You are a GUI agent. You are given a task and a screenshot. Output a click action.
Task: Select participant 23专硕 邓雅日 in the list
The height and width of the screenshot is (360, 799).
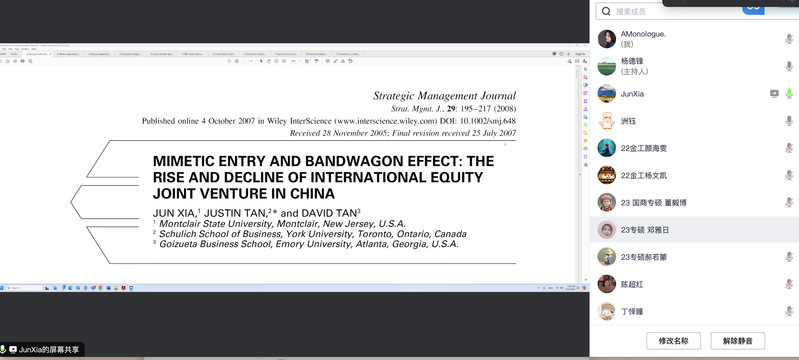694,229
